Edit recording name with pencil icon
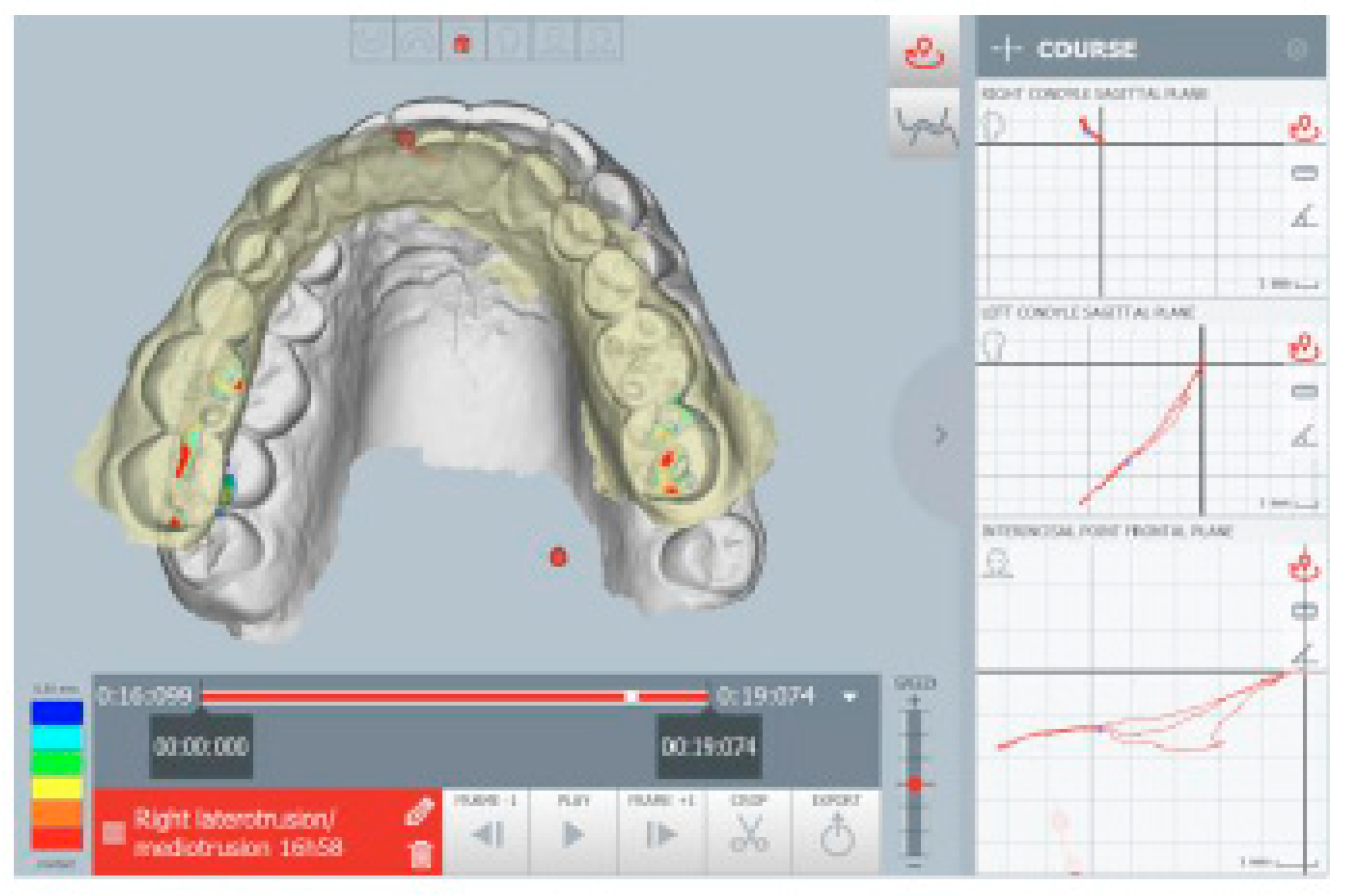This screenshot has width=1345, height=896. point(418,812)
